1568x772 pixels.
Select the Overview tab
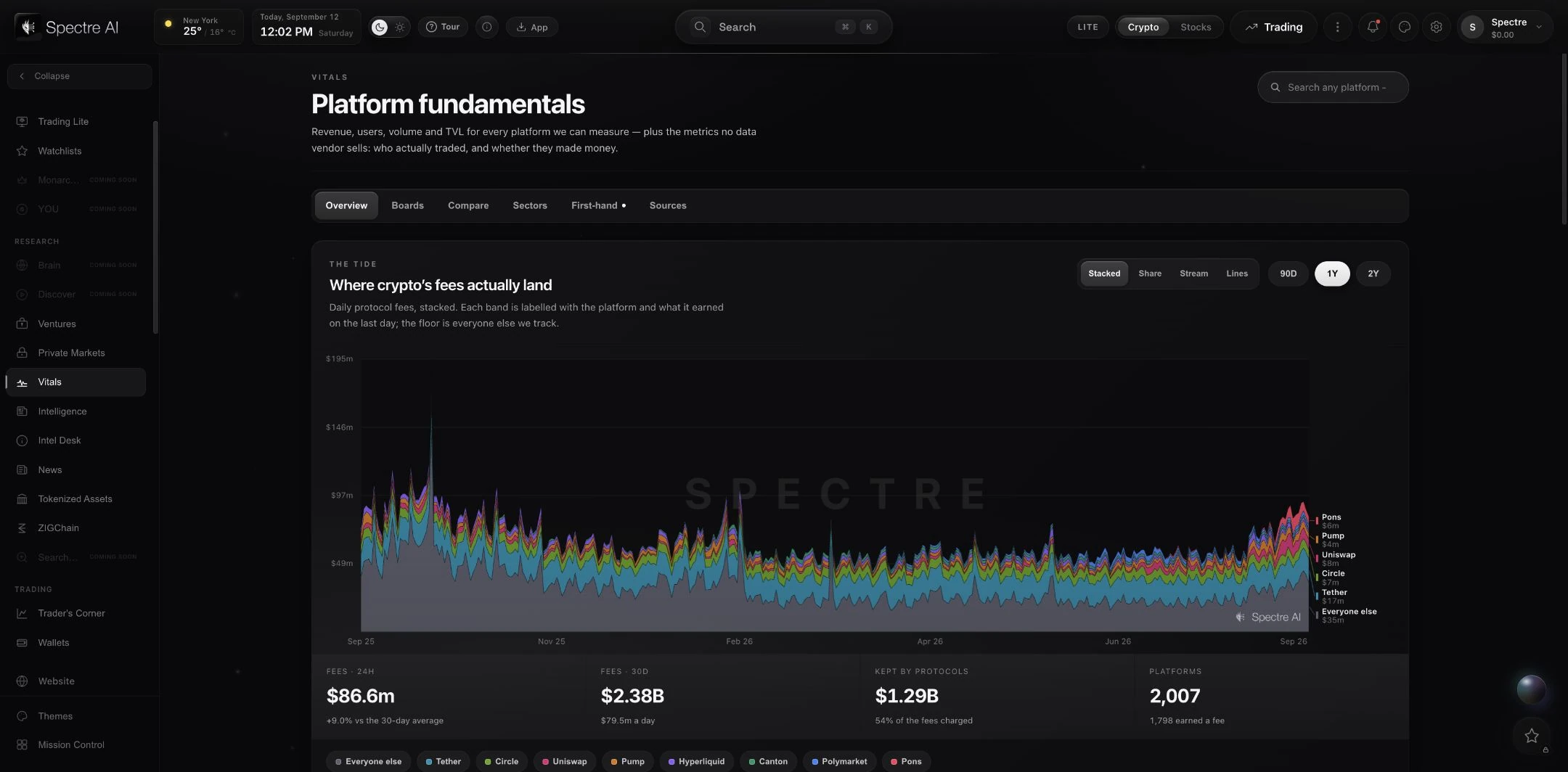pyautogui.click(x=346, y=206)
